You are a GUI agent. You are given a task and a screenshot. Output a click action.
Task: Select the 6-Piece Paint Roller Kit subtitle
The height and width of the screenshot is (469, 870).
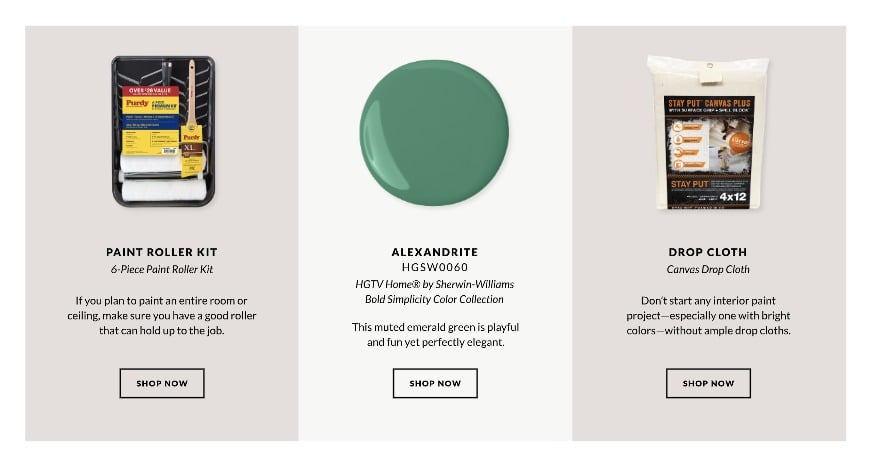click(162, 269)
